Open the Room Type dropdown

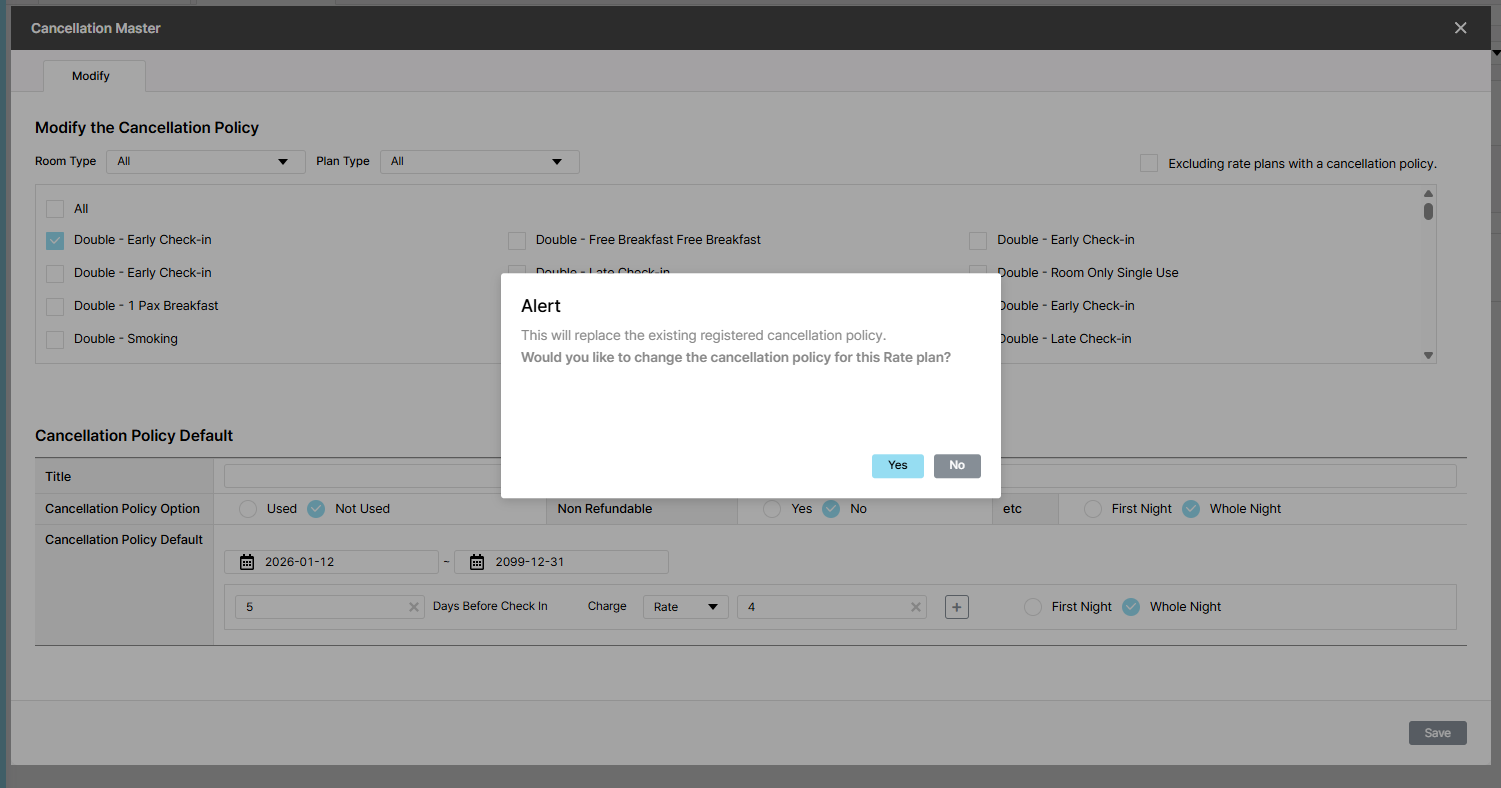coord(205,161)
